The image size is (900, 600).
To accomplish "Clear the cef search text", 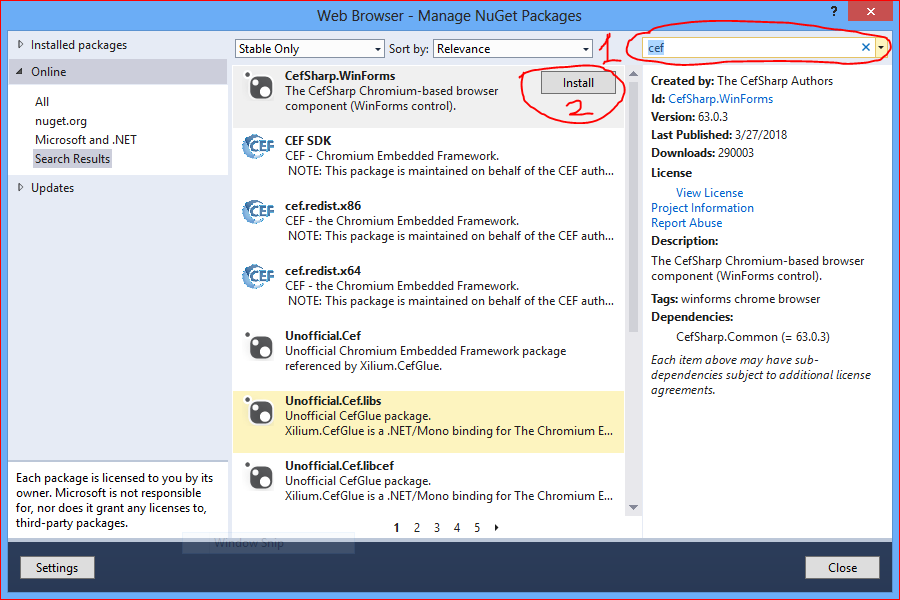I will point(865,46).
